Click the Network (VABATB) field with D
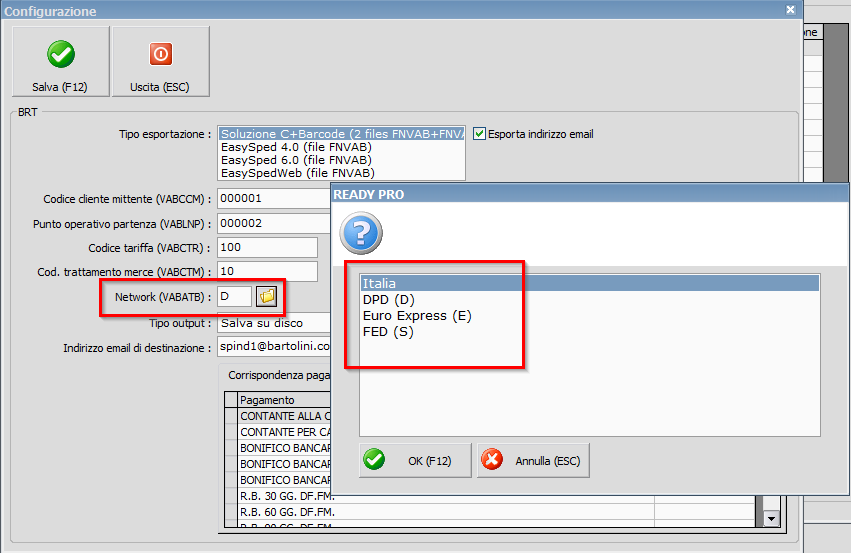 click(x=234, y=296)
